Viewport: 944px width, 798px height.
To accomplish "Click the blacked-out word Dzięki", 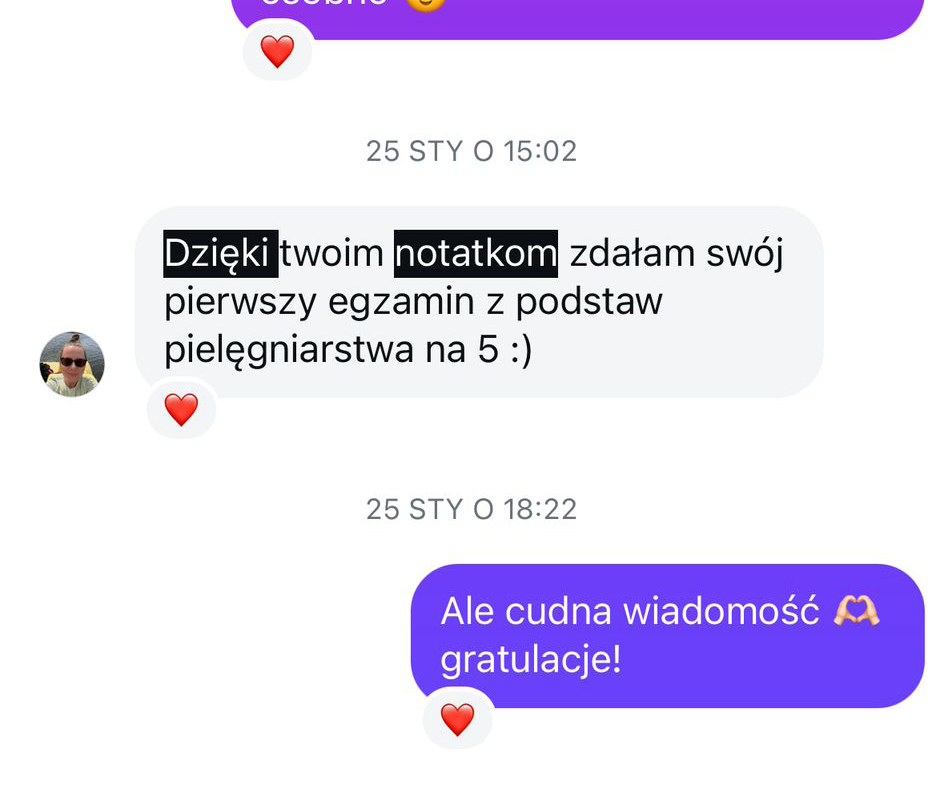I will tap(220, 254).
